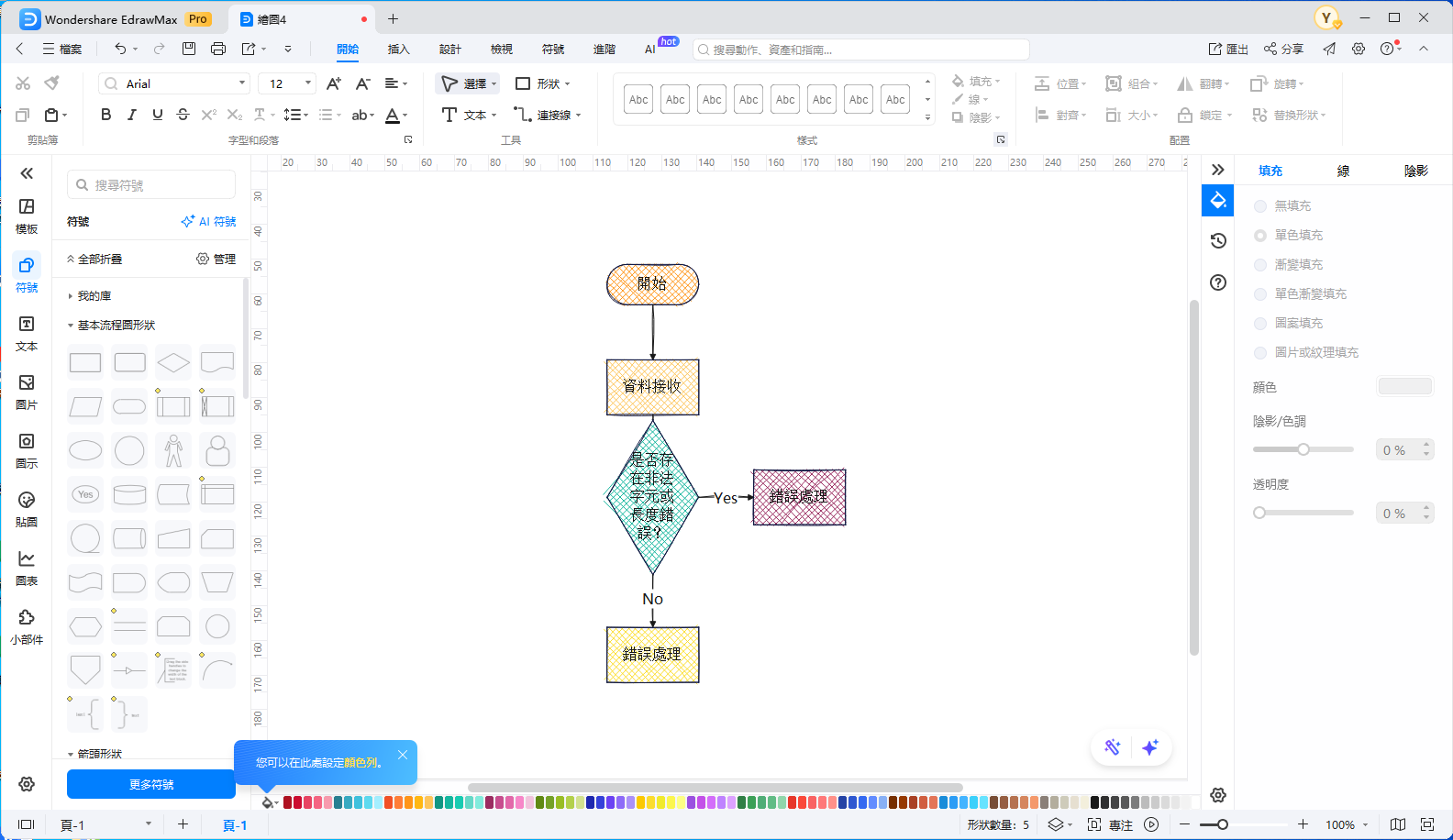Open the 100% zoom level dropdown

click(1347, 824)
